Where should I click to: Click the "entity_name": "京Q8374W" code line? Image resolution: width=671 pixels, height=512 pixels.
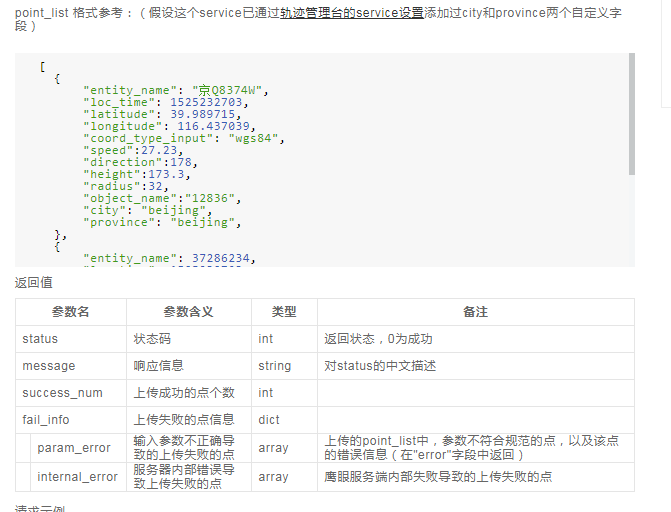pyautogui.click(x=176, y=90)
